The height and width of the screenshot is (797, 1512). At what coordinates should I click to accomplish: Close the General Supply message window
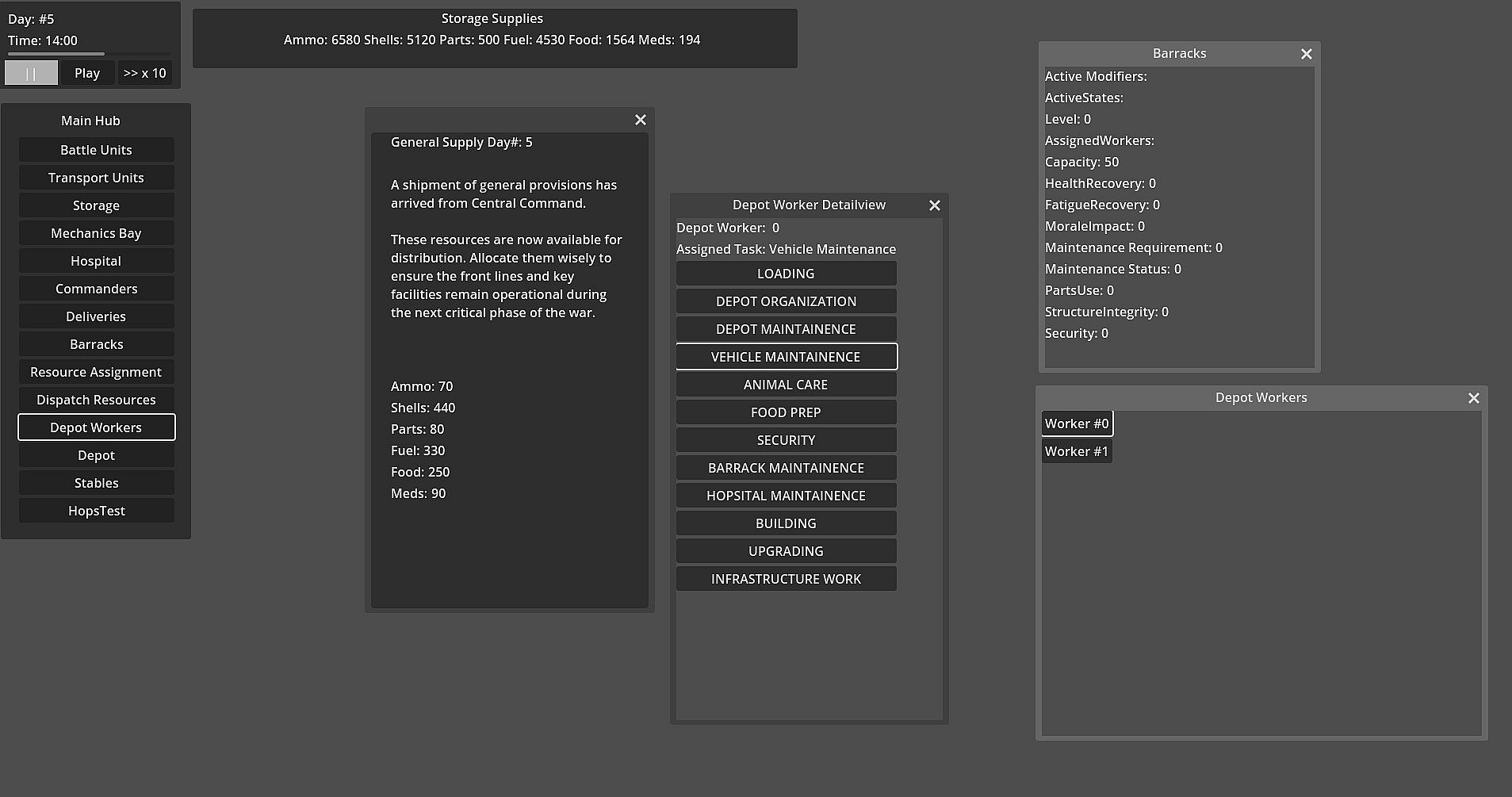point(641,120)
